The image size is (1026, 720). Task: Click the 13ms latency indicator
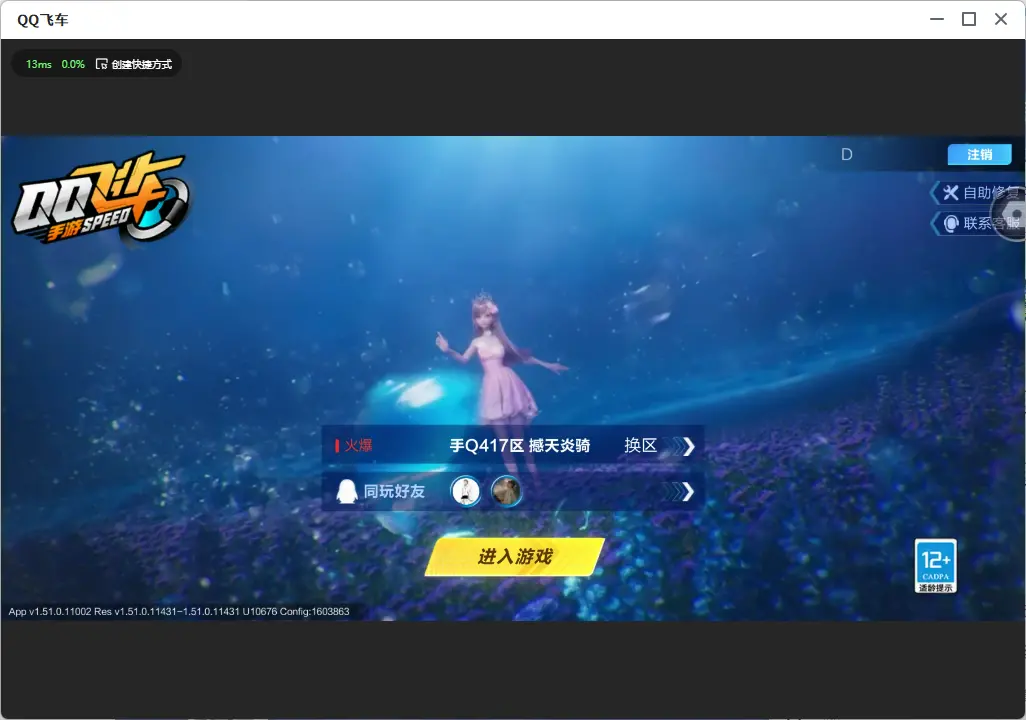pos(39,64)
